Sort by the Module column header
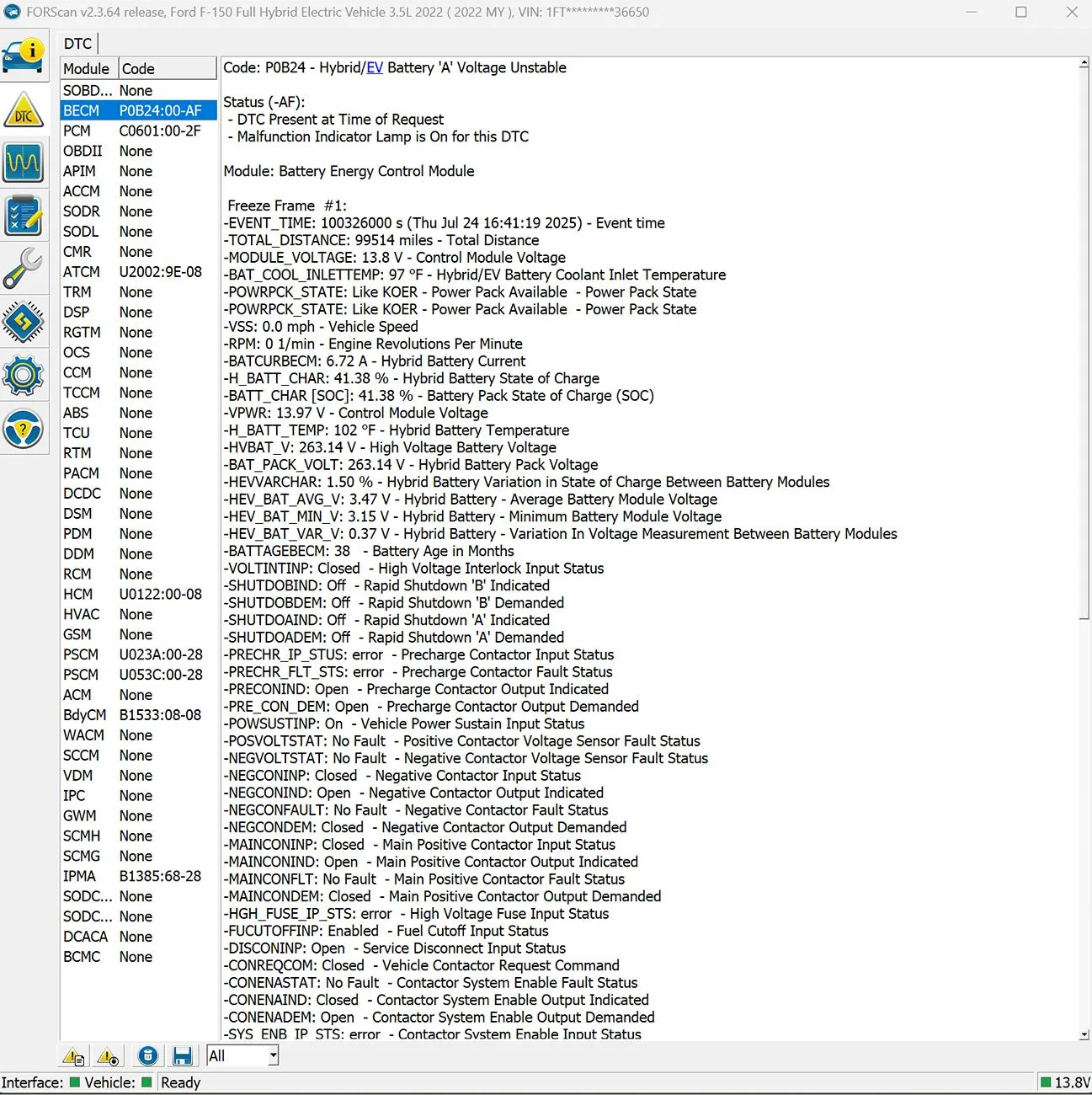Viewport: 1092px width, 1095px height. pyautogui.click(x=88, y=69)
